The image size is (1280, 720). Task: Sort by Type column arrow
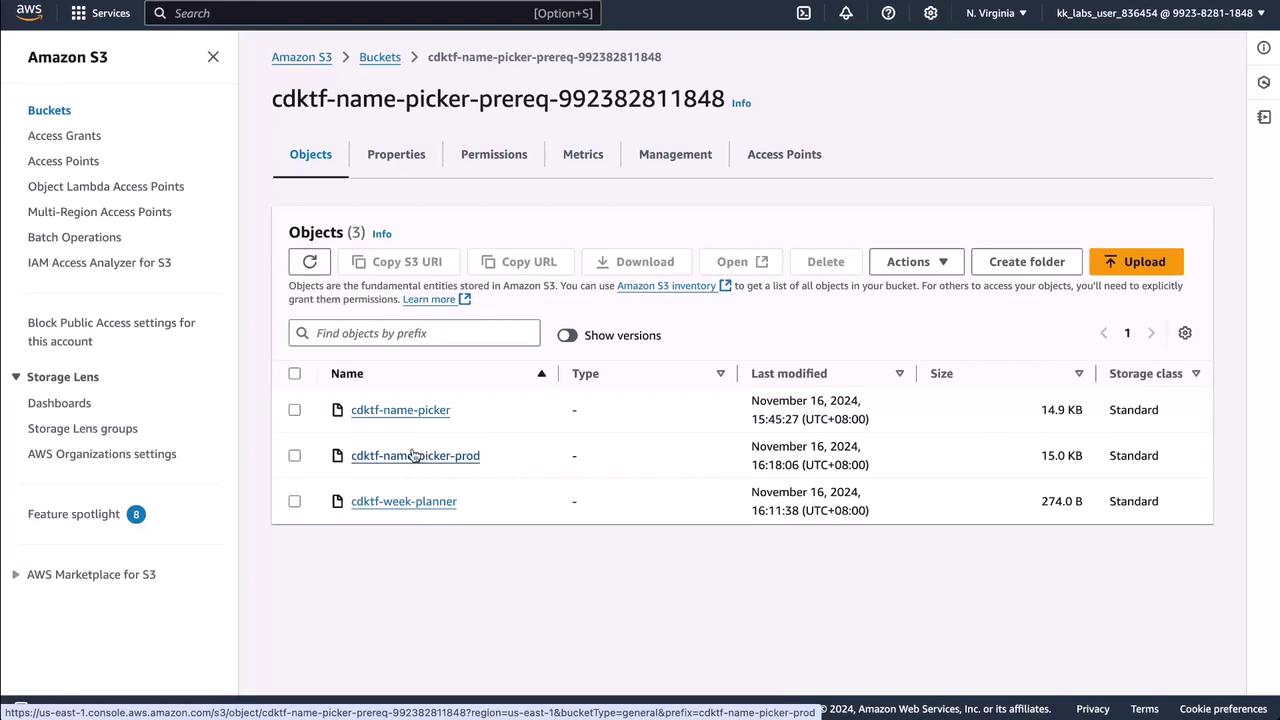click(x=720, y=374)
